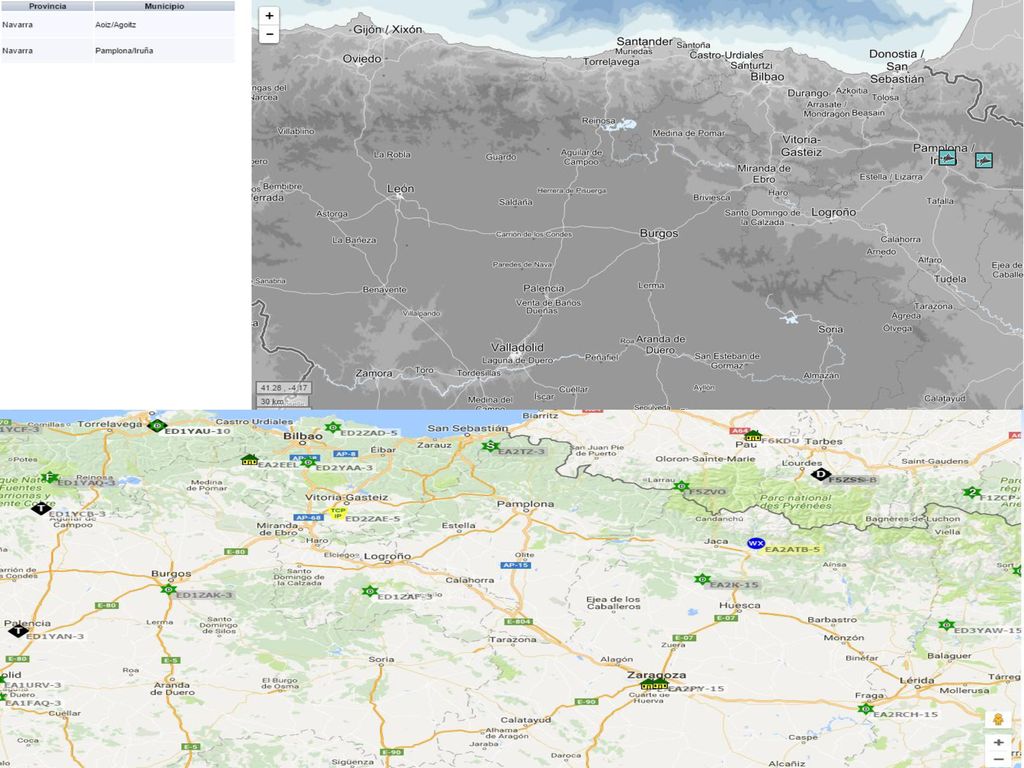Viewport: 1024px width, 768px height.
Task: Zoom in on the APRS road map
Action: tap(999, 743)
